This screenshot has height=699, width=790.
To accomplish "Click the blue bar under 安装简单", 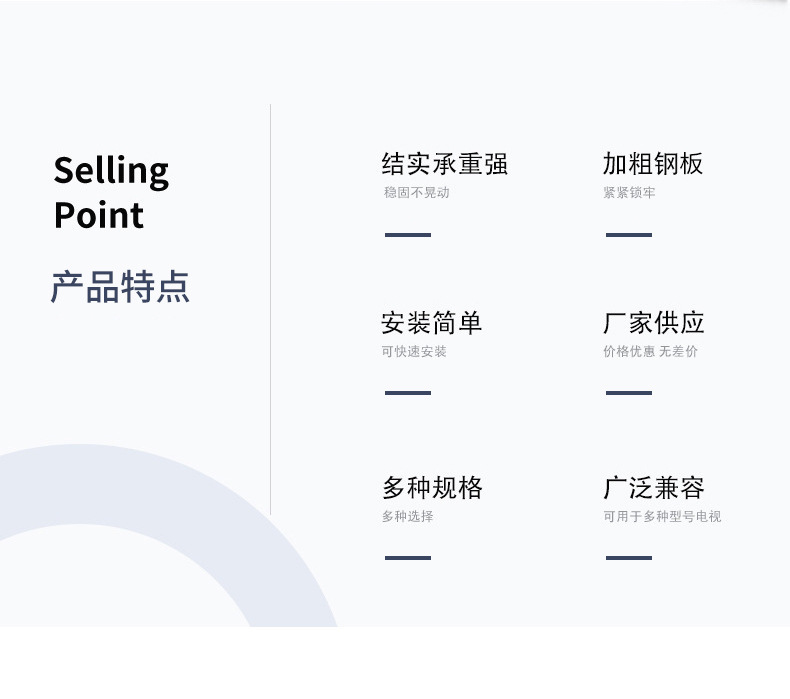I will tap(408, 393).
